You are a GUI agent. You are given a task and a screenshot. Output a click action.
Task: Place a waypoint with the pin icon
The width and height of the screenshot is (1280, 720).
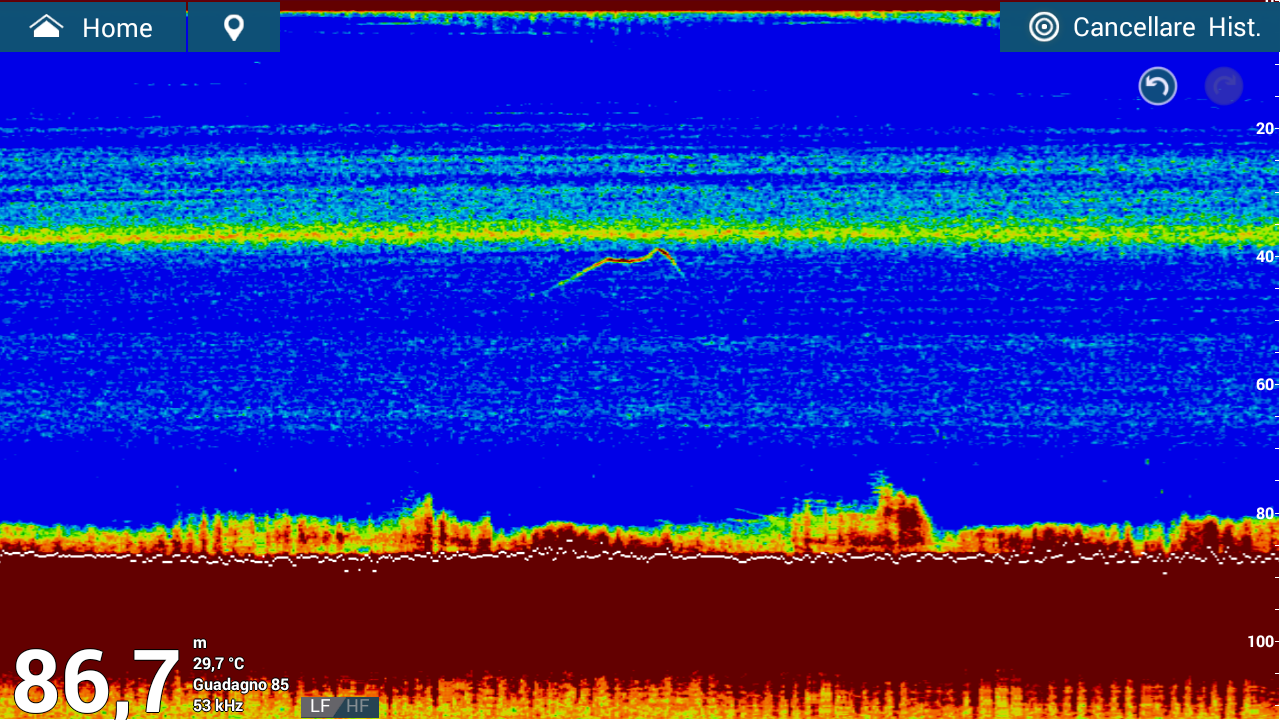[x=234, y=27]
